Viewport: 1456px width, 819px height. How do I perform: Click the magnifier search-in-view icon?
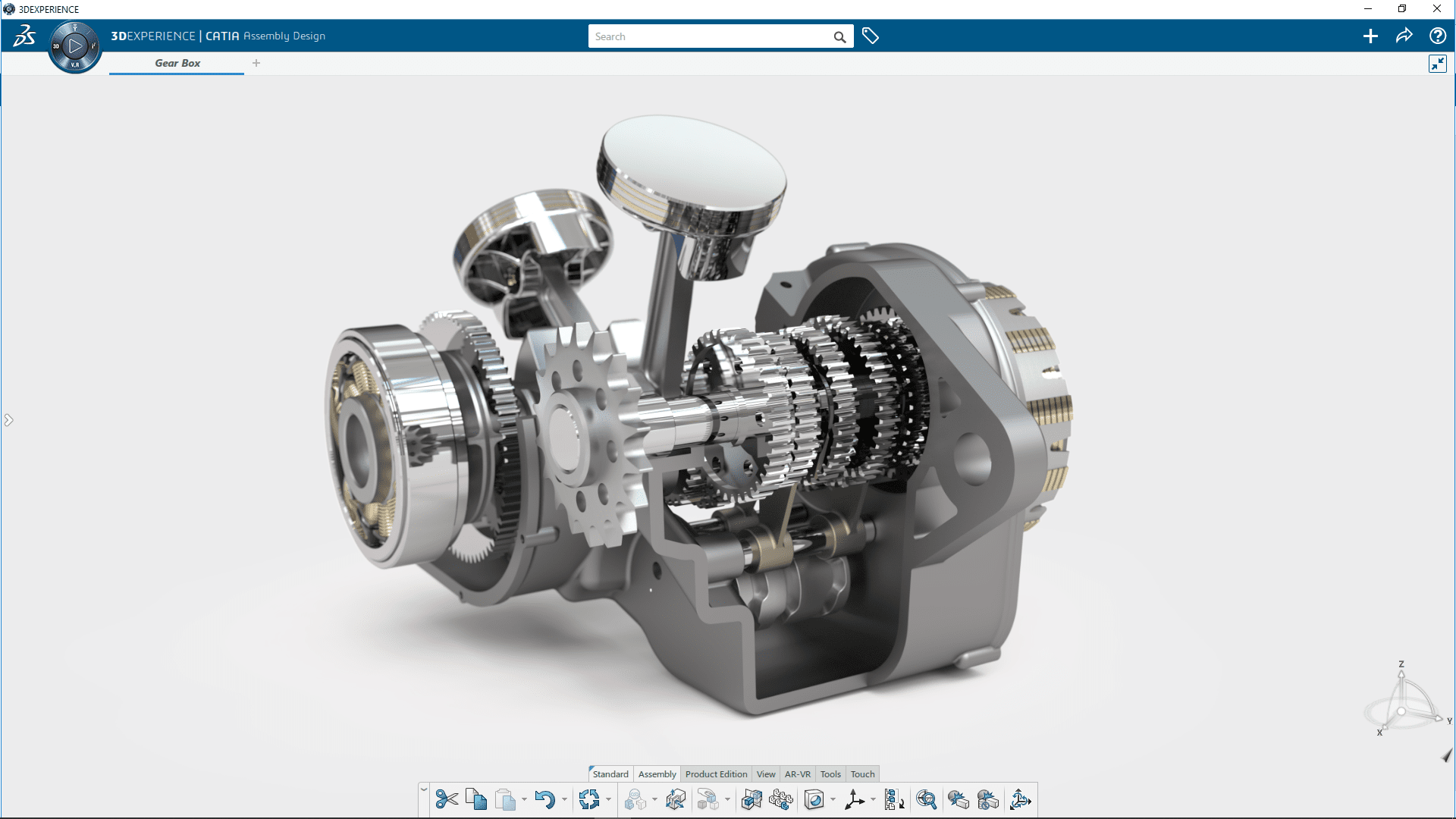click(x=926, y=799)
